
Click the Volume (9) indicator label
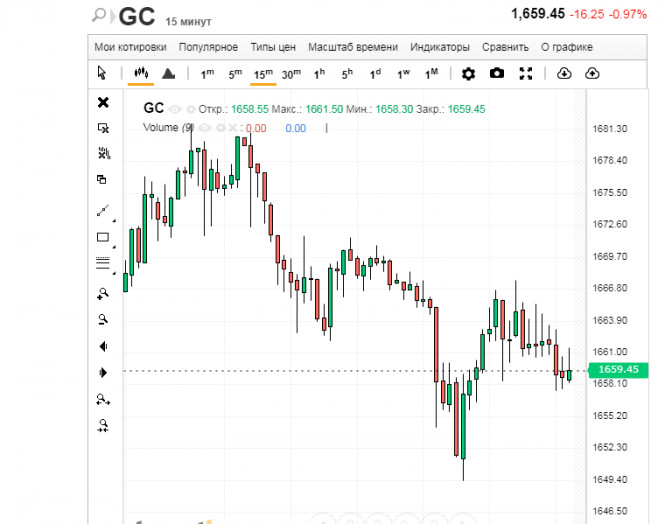tap(168, 127)
